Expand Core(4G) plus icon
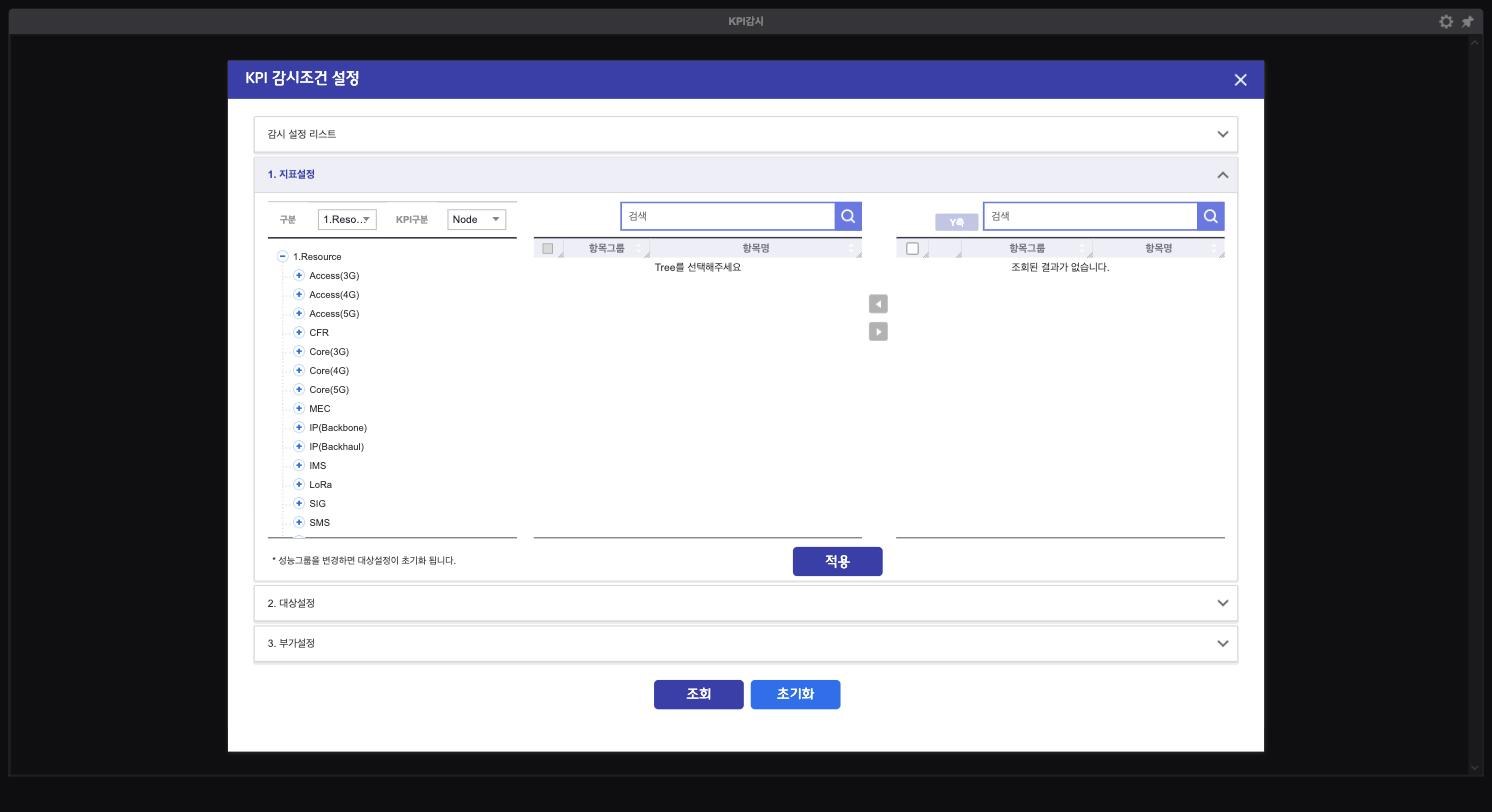The width and height of the screenshot is (1492, 812). pos(298,370)
